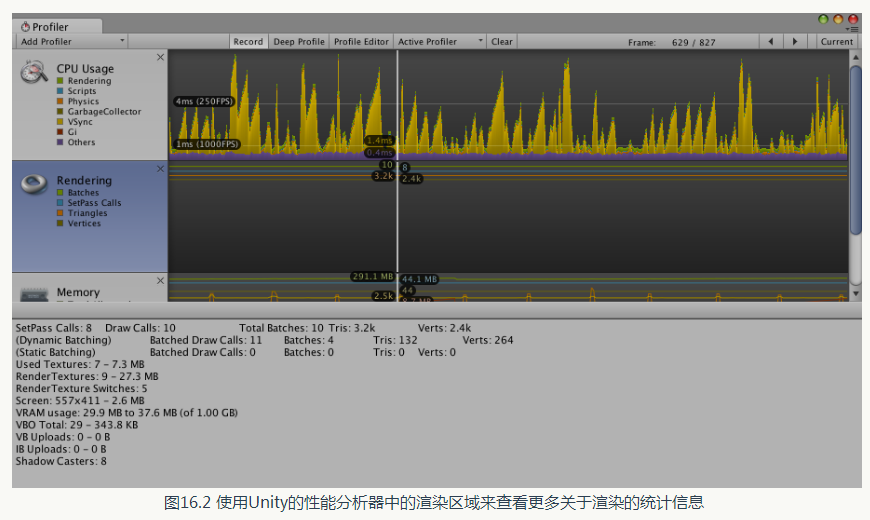Open the Active Profiler dropdown
The width and height of the screenshot is (870, 520).
tap(439, 42)
